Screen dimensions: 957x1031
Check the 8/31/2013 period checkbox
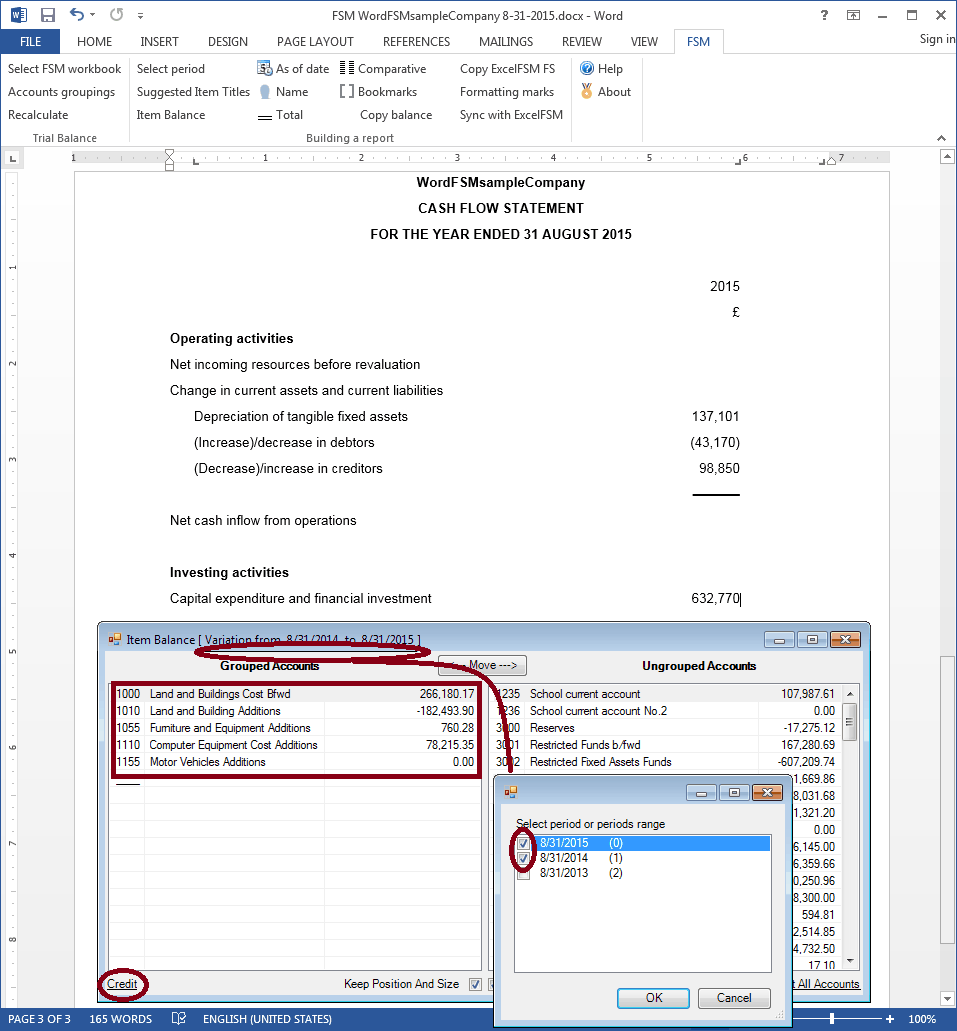point(524,873)
